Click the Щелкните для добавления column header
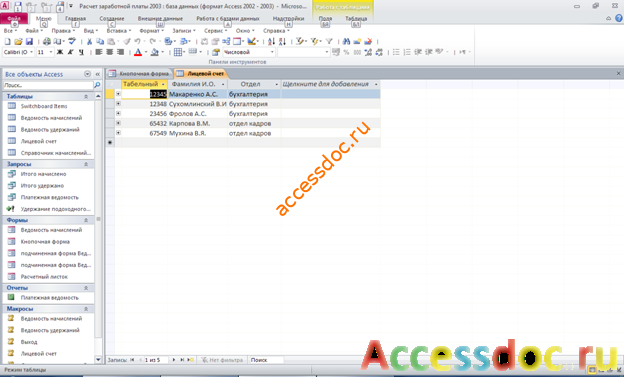Viewport: 624px width, 377px height. pyautogui.click(x=330, y=84)
